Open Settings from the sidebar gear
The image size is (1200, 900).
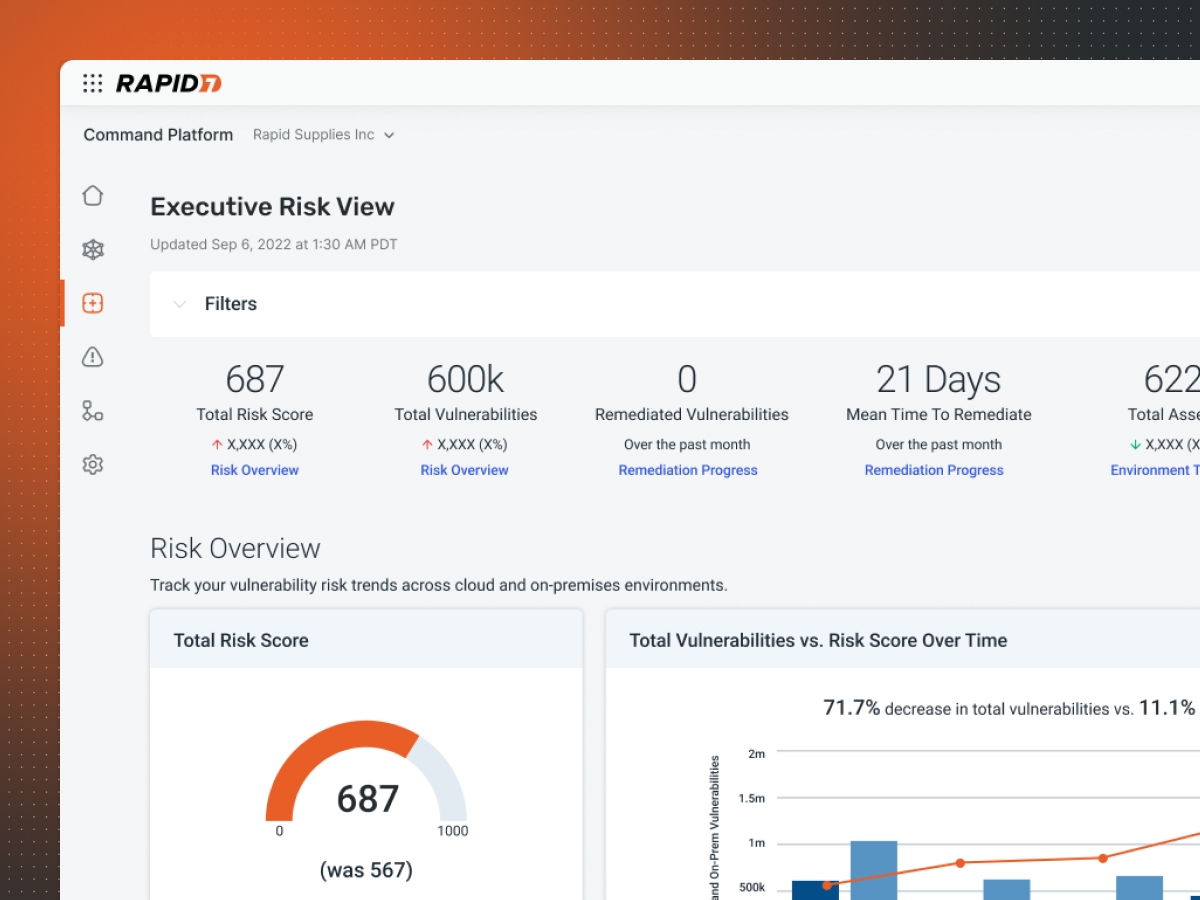tap(92, 464)
